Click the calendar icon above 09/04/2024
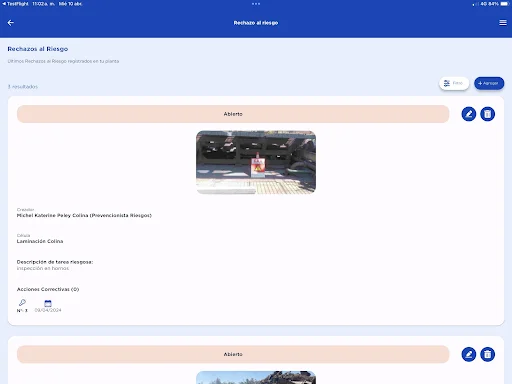512x384 pixels. (48, 303)
